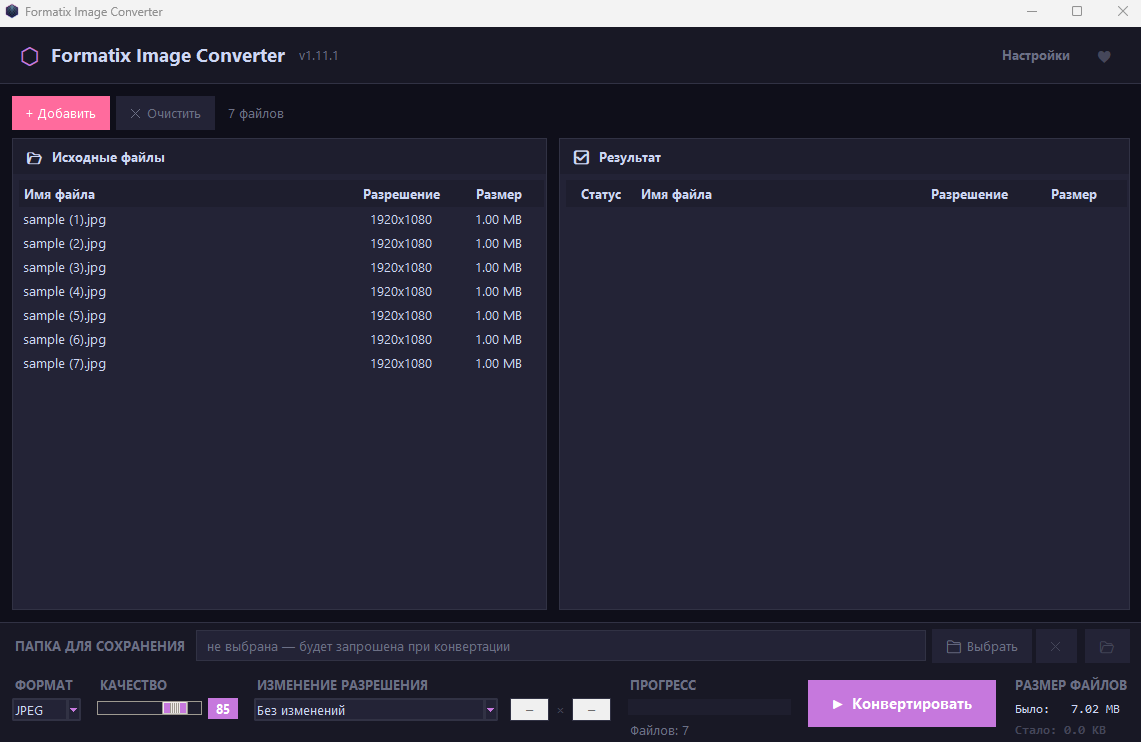Click the height input field
This screenshot has width=1141, height=742.
tap(591, 709)
